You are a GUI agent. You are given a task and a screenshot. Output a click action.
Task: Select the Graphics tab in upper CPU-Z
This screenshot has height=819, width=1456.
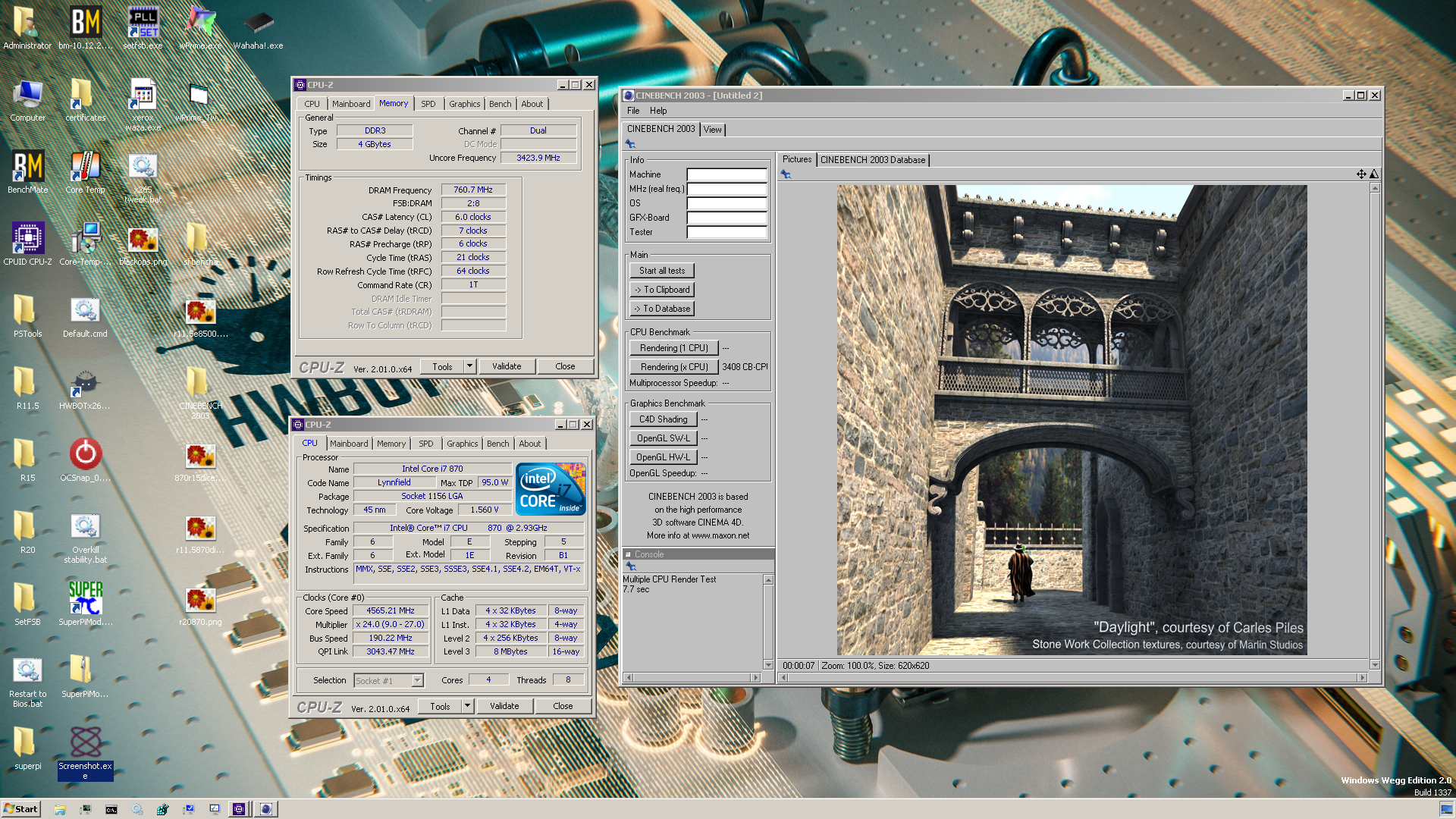[x=465, y=104]
